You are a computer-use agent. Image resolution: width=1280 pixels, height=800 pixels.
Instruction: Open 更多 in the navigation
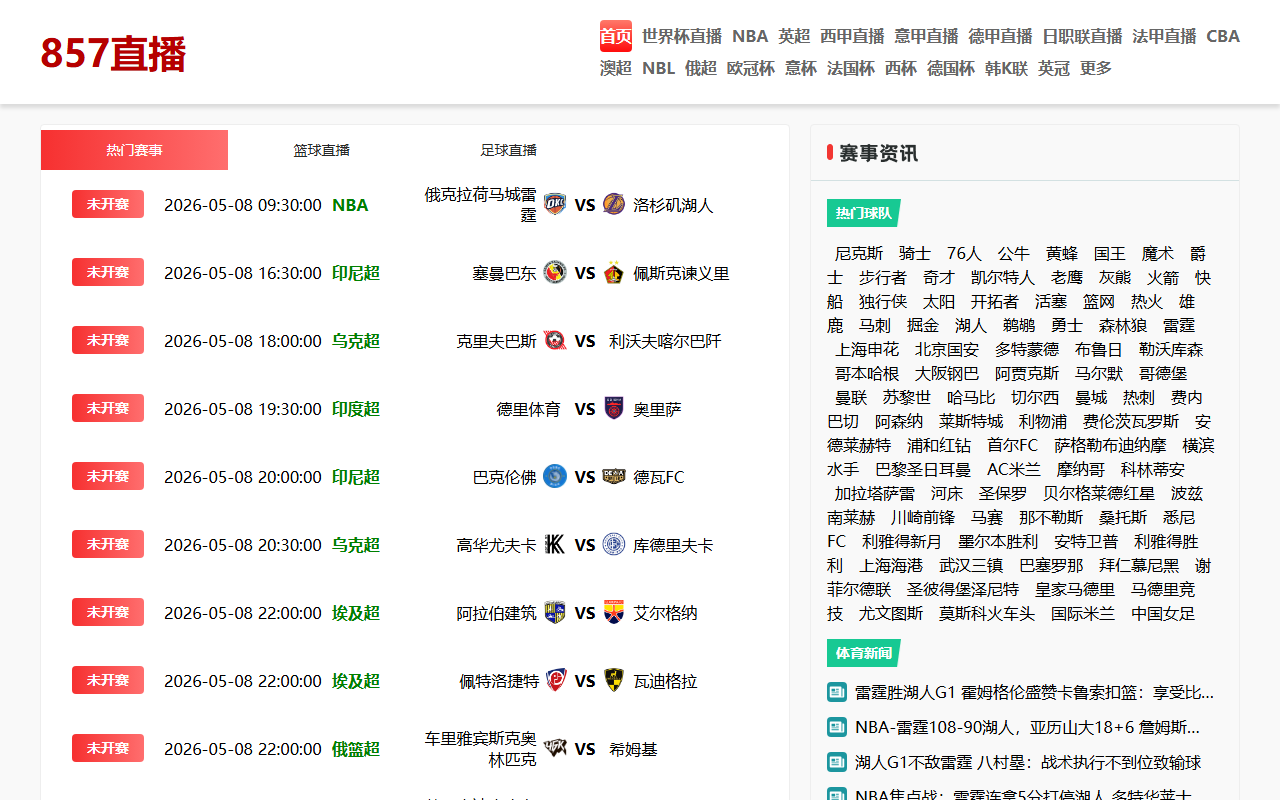1096,68
